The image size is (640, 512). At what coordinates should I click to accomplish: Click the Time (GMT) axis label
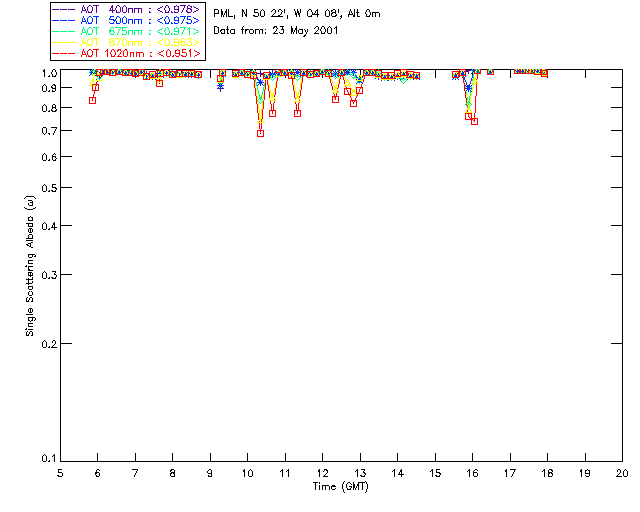click(x=340, y=486)
